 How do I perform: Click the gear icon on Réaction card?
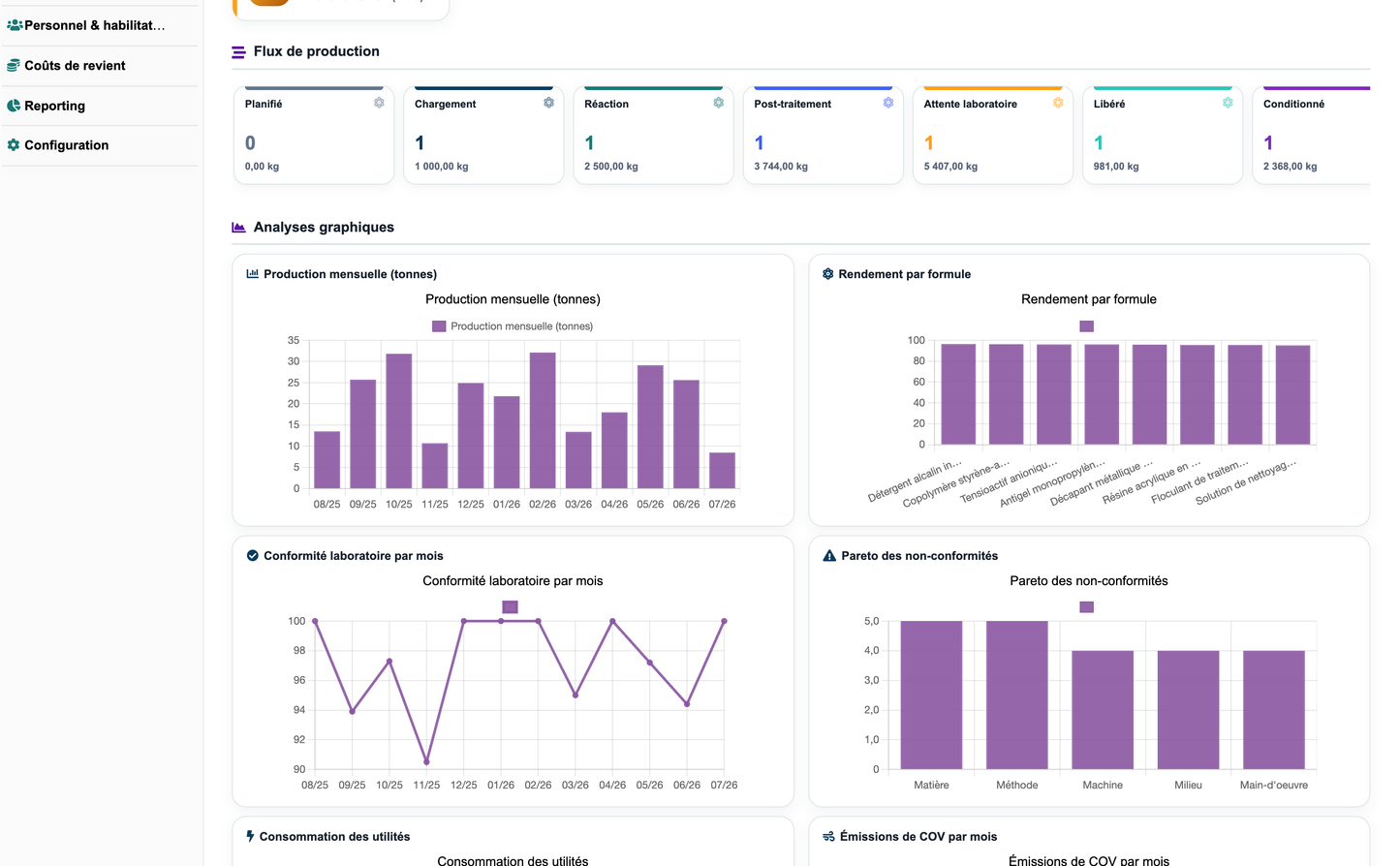(718, 103)
